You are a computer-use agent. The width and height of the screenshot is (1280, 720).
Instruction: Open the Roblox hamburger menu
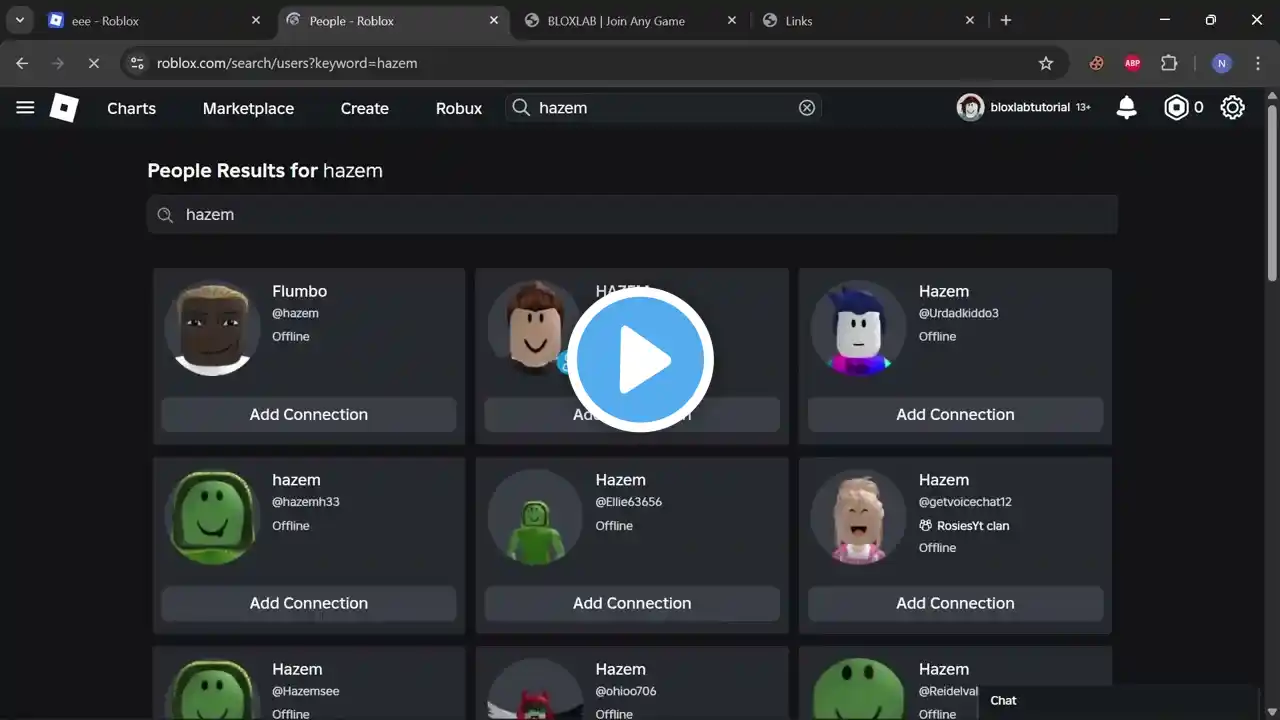25,108
